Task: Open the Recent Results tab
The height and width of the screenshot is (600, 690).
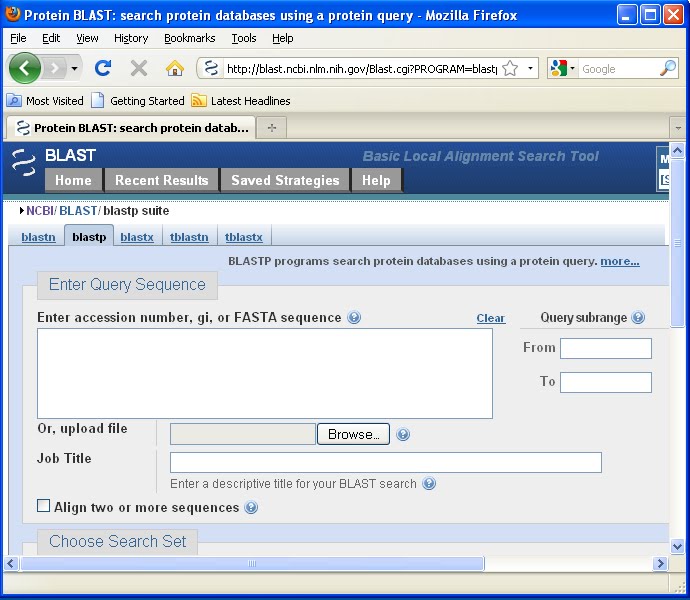Action: coord(161,180)
